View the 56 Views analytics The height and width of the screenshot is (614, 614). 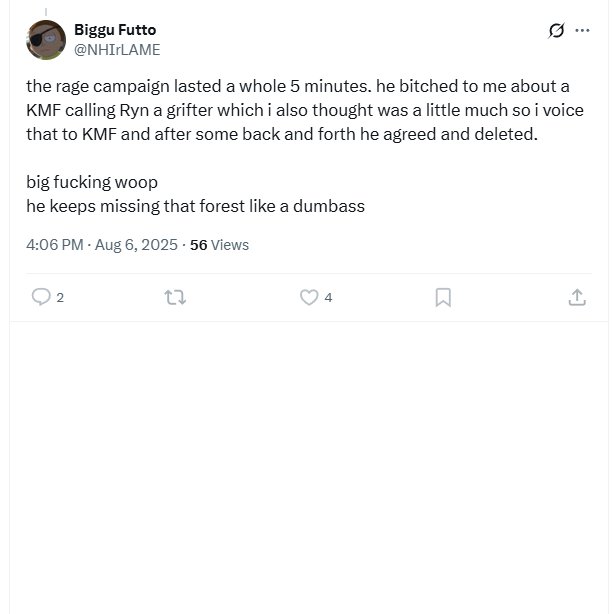tap(219, 245)
